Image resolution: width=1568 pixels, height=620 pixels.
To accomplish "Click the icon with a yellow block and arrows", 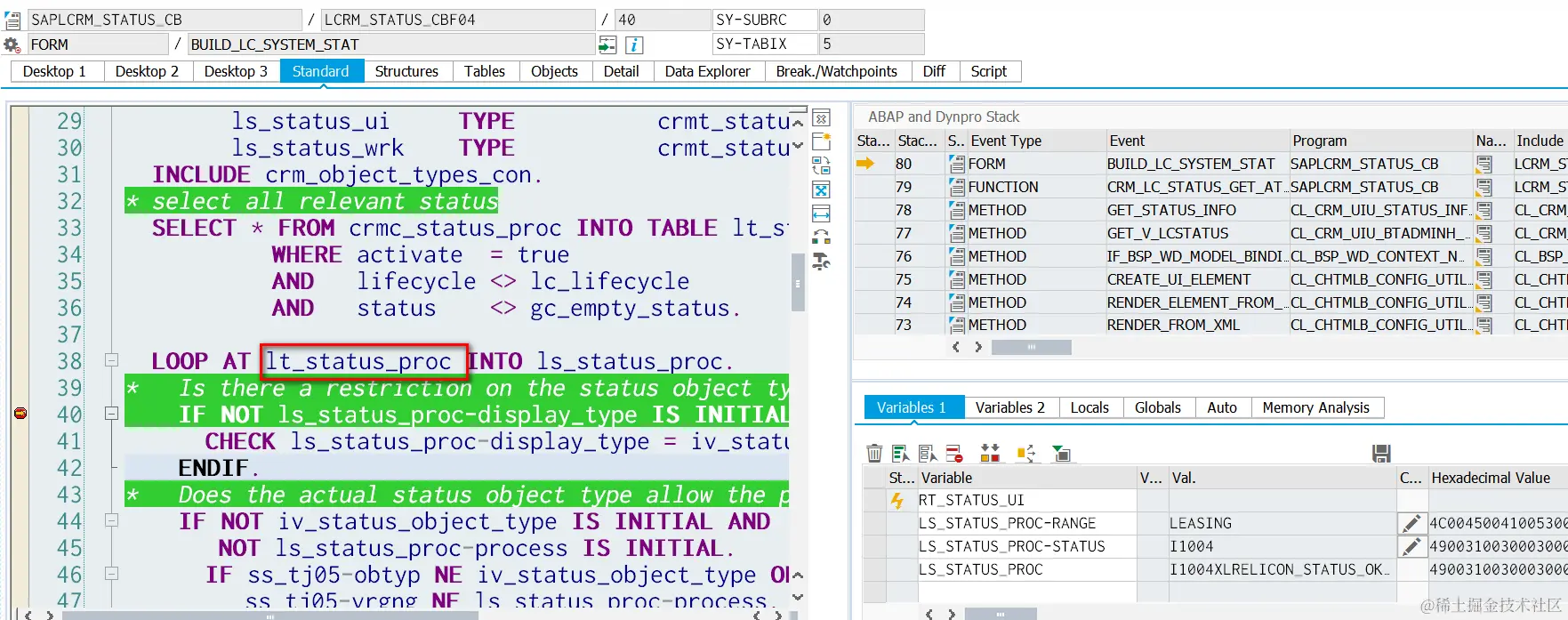I will 1025,454.
